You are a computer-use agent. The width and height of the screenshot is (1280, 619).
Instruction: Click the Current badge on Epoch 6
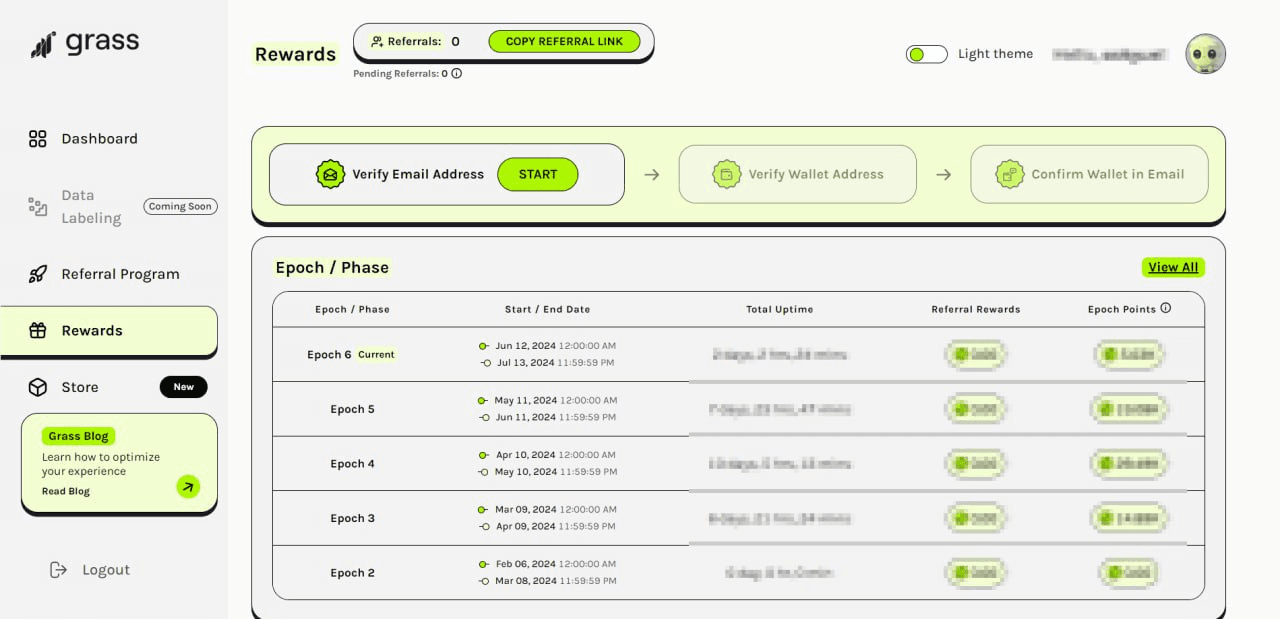[x=376, y=355]
